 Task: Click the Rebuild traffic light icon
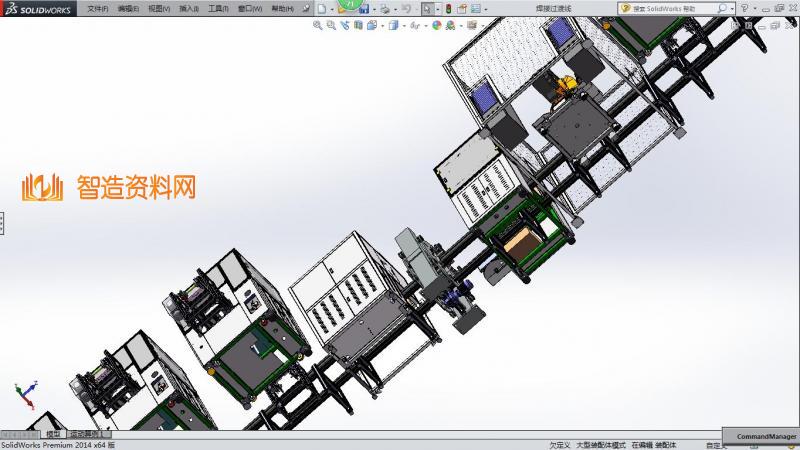click(448, 8)
